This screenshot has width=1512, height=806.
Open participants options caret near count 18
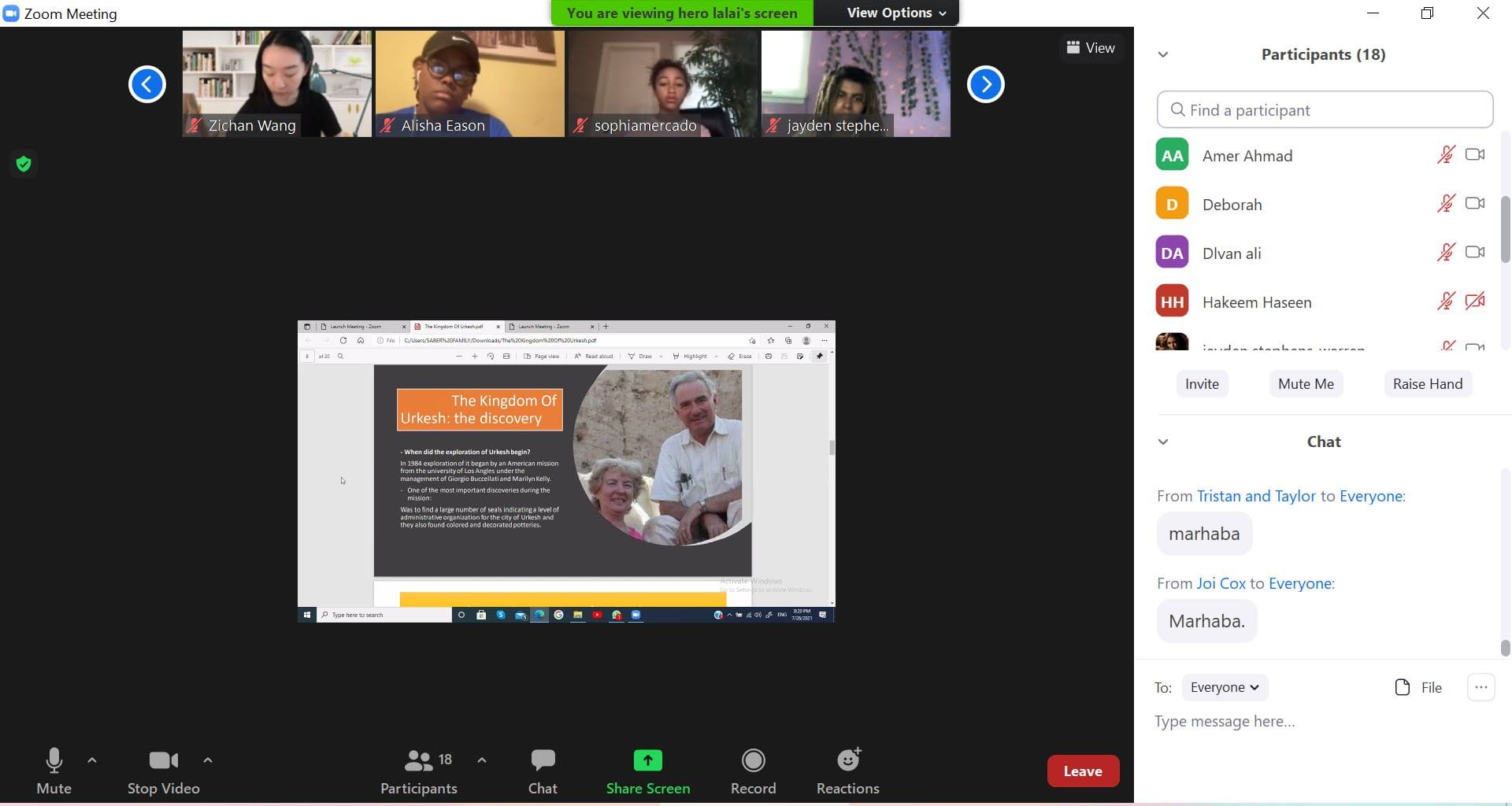[482, 760]
